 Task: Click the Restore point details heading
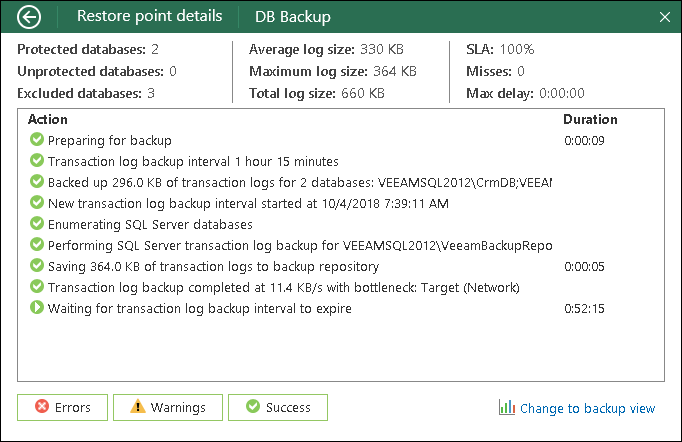150,16
